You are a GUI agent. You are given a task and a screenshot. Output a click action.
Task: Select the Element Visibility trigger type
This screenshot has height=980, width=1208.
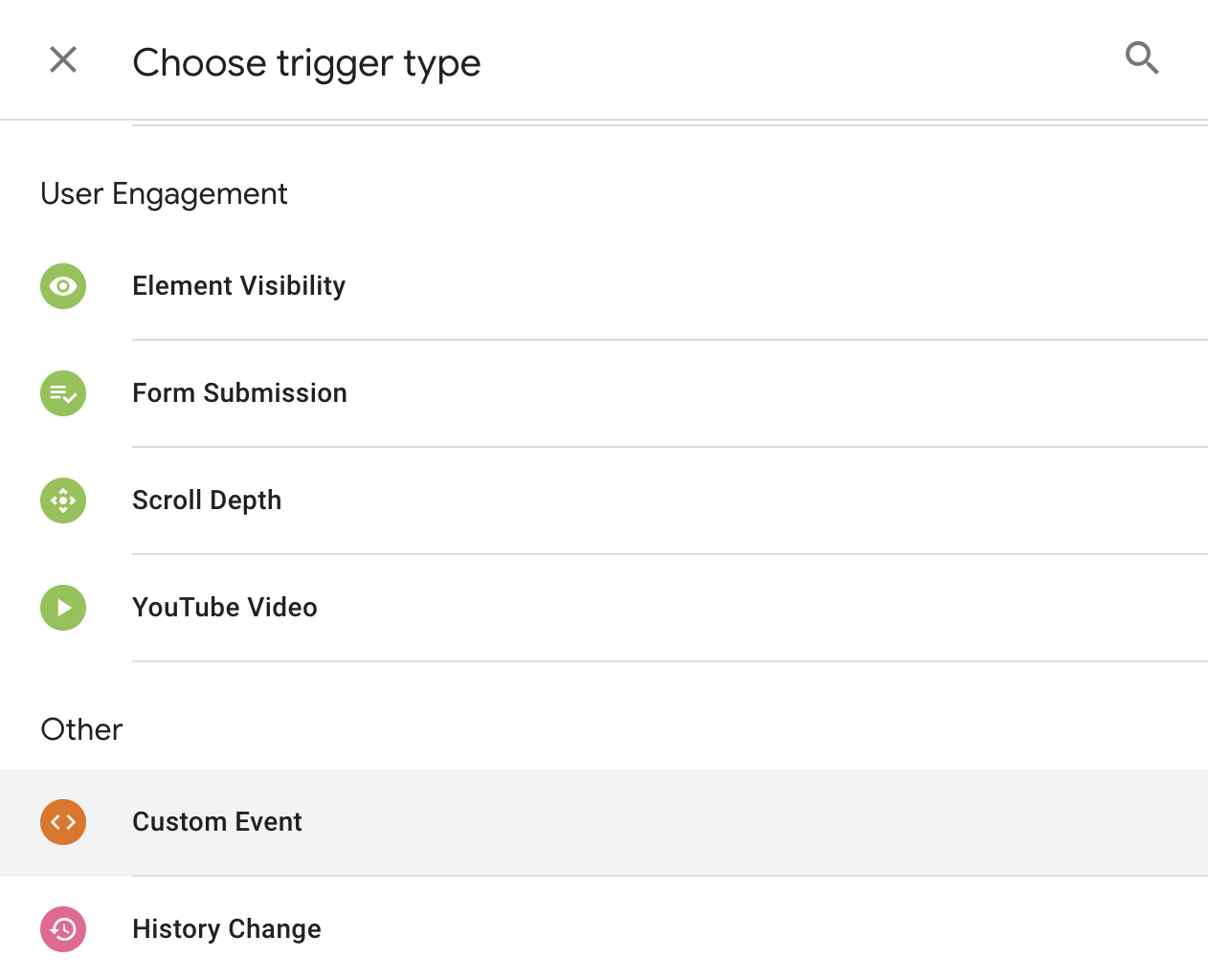pos(604,286)
